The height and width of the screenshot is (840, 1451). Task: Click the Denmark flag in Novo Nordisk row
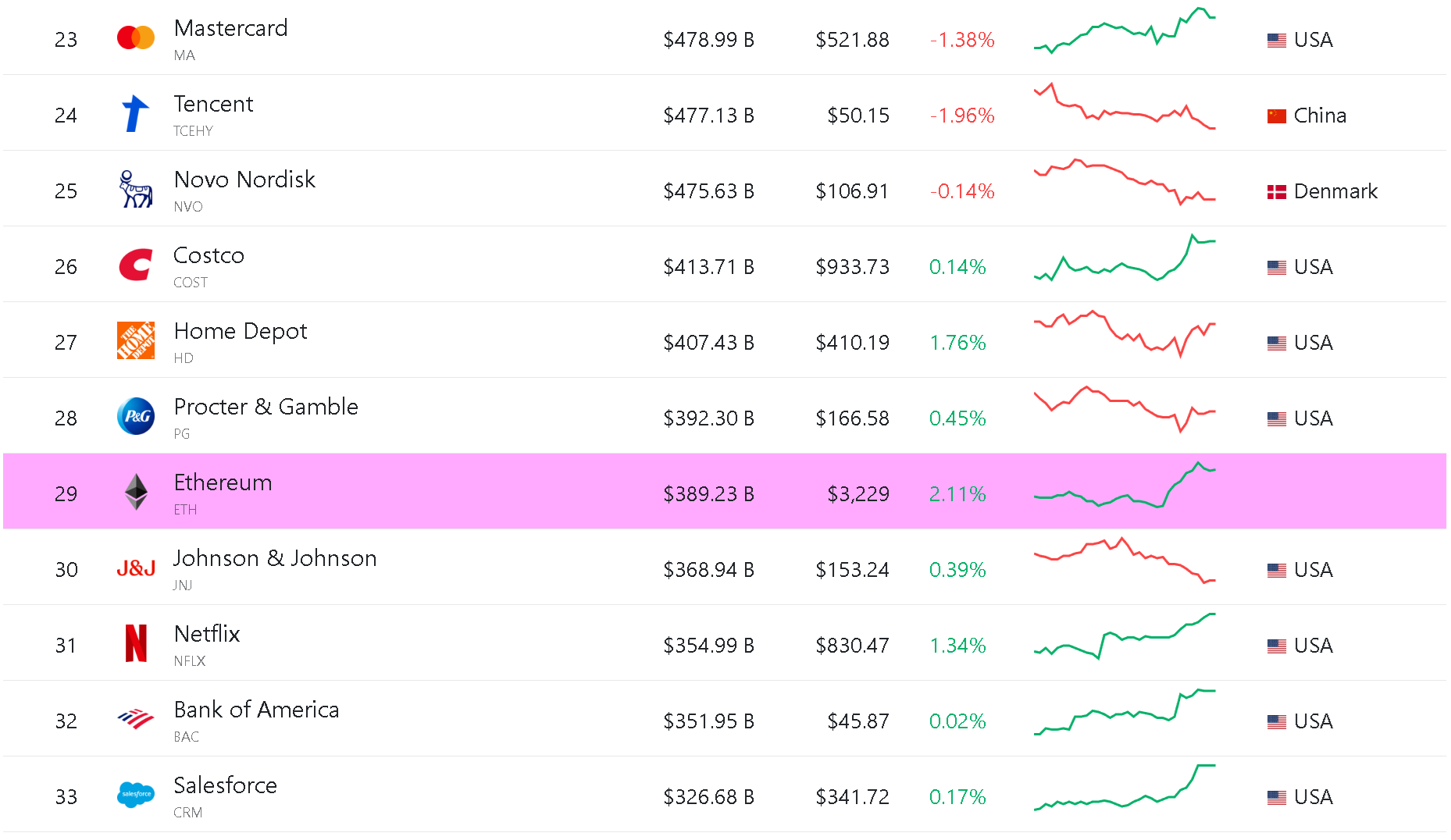[1277, 192]
